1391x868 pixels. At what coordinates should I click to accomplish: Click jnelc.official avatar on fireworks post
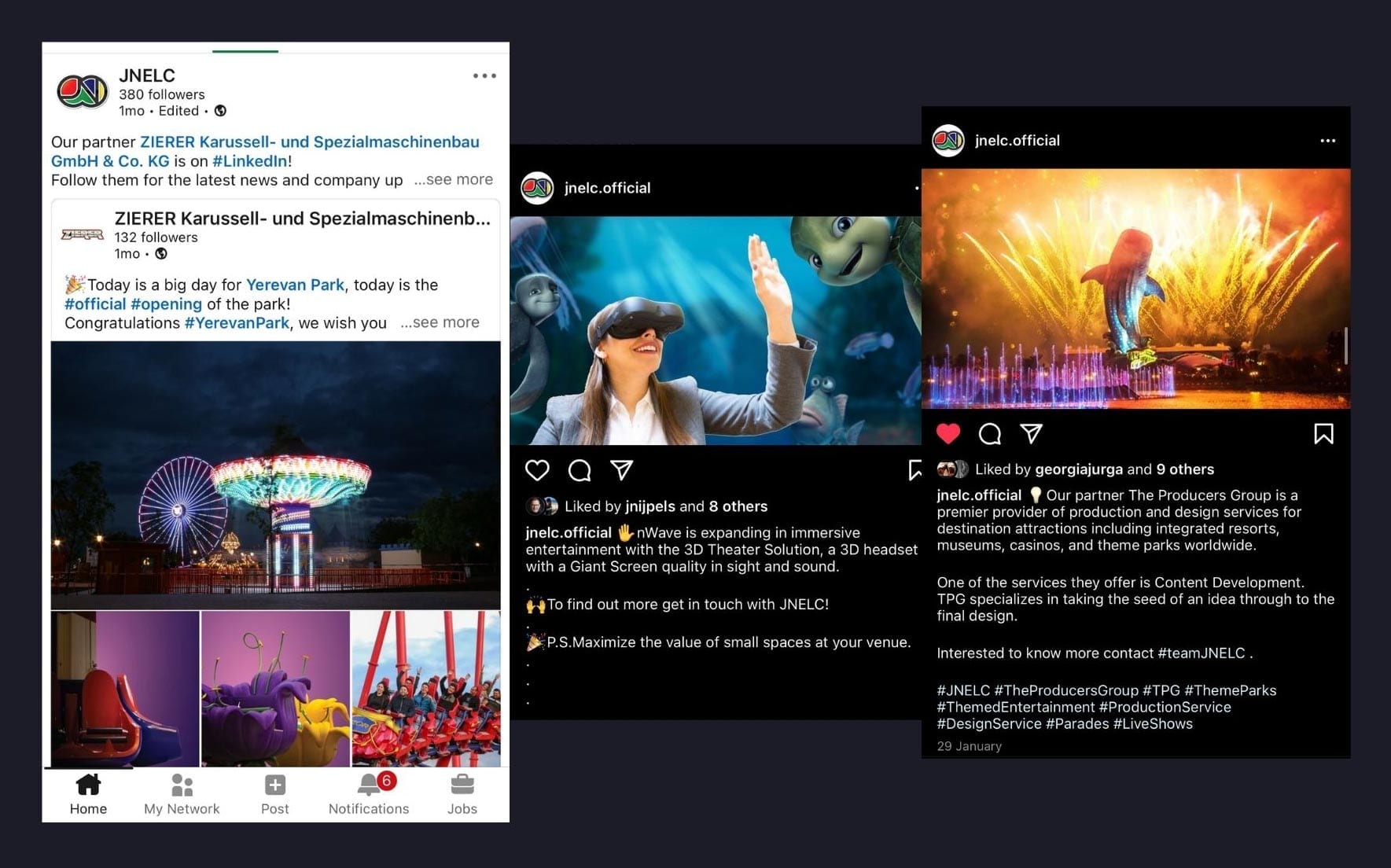948,141
